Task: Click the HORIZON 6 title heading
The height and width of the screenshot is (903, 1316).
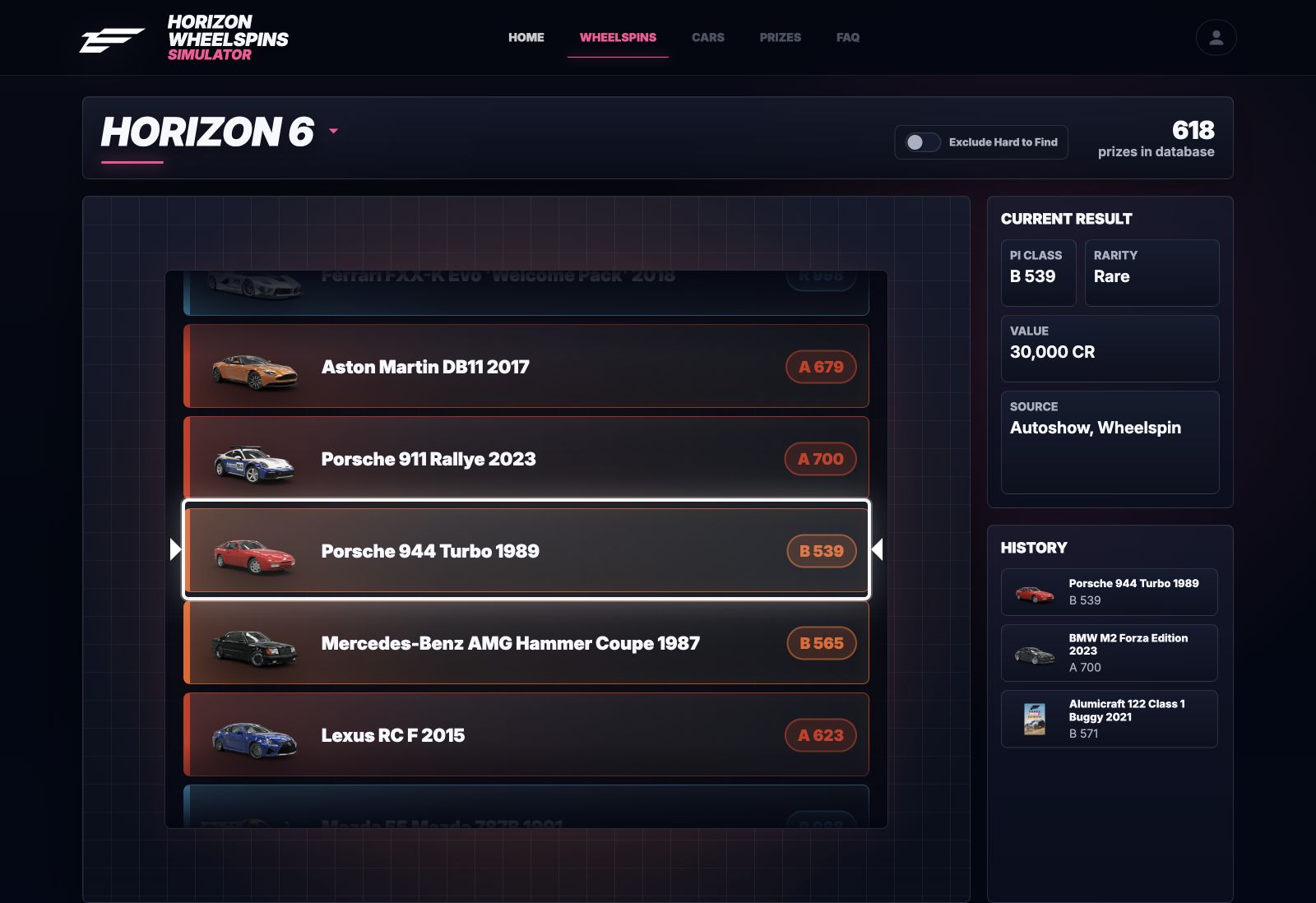Action: point(207,132)
